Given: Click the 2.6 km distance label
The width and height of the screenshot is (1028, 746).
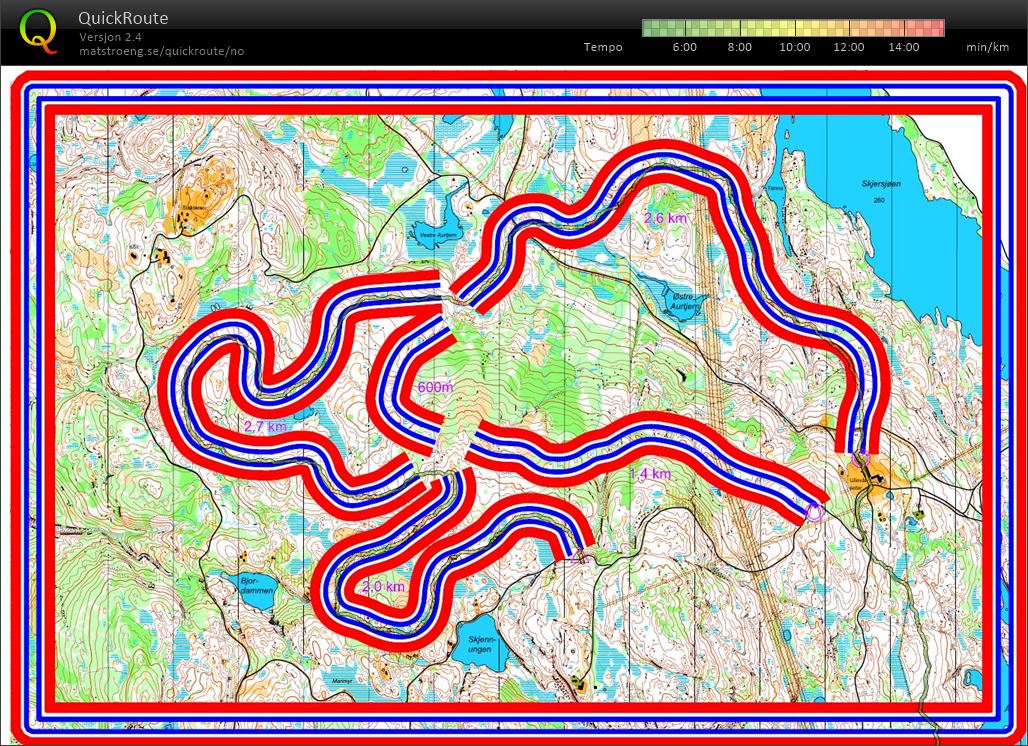Looking at the screenshot, I should click(x=666, y=217).
